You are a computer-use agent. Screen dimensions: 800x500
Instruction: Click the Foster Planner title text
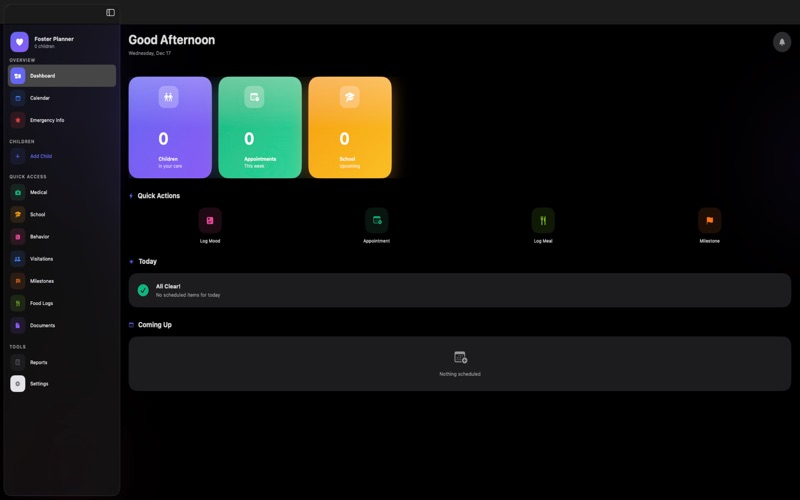[x=54, y=39]
